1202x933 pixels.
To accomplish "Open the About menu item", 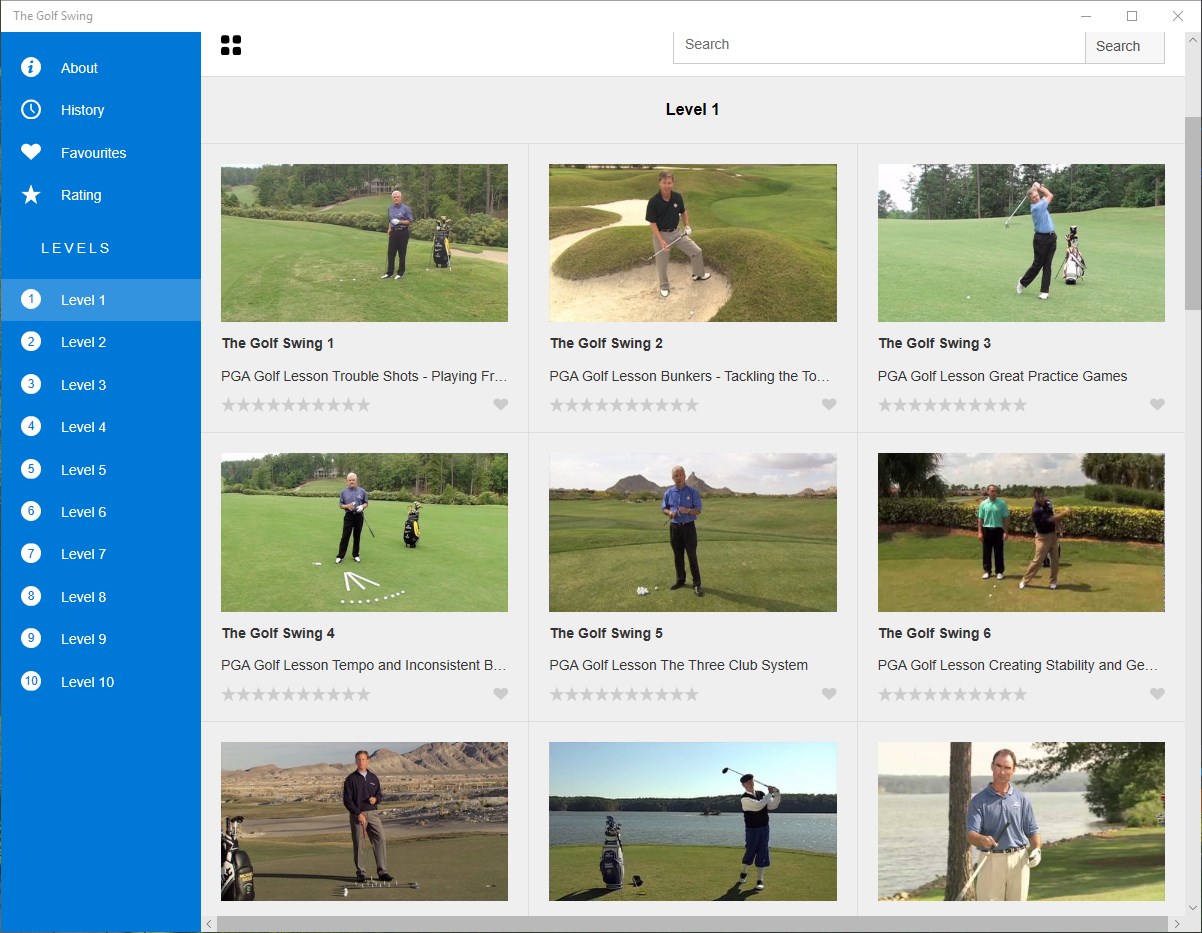I will [100, 68].
